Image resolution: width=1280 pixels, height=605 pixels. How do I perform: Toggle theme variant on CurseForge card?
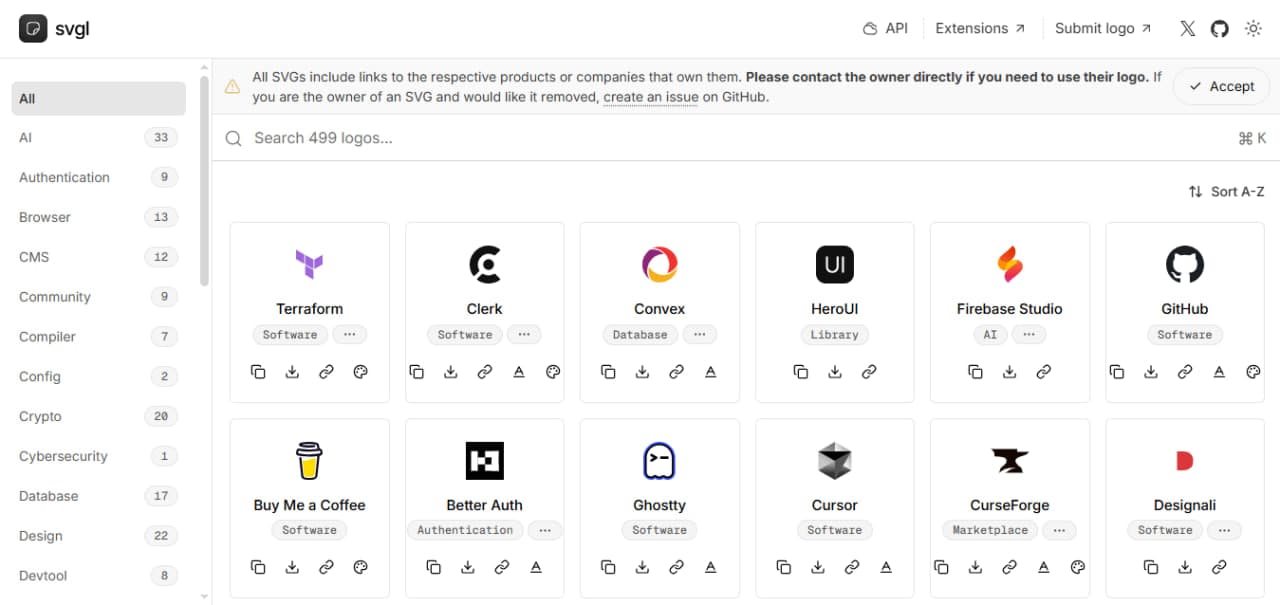(1078, 567)
